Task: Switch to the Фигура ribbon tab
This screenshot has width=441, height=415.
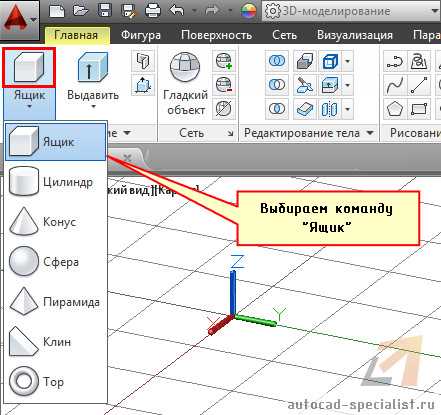Action: coord(141,35)
